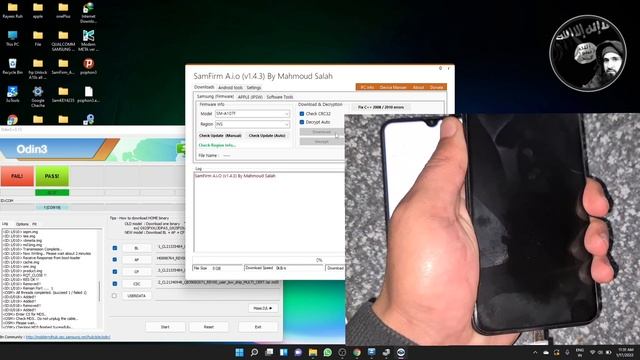This screenshot has height=360, width=640.
Task: Open the frp Unlock A10s folder
Action: (x=38, y=69)
